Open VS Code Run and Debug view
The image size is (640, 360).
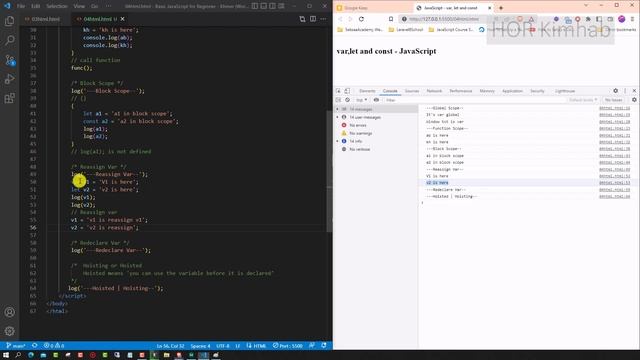9,79
